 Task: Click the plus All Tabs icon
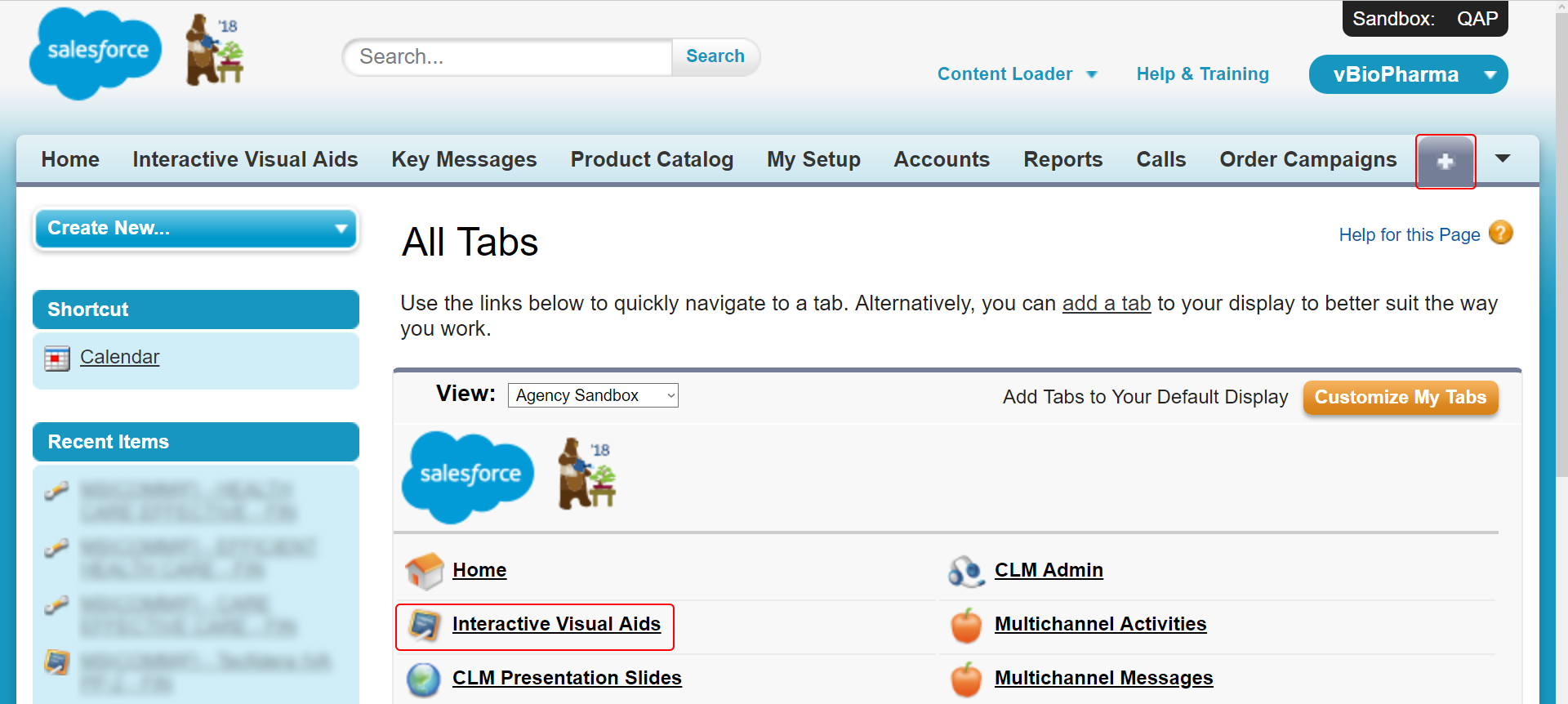pyautogui.click(x=1445, y=161)
